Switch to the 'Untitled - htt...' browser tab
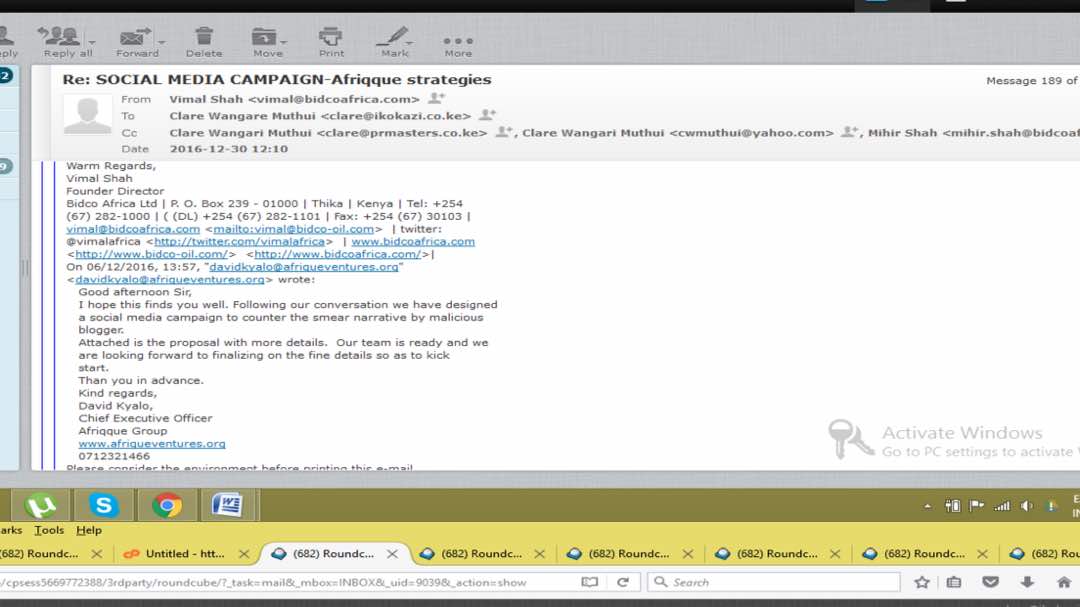The width and height of the screenshot is (1080, 607). (183, 554)
